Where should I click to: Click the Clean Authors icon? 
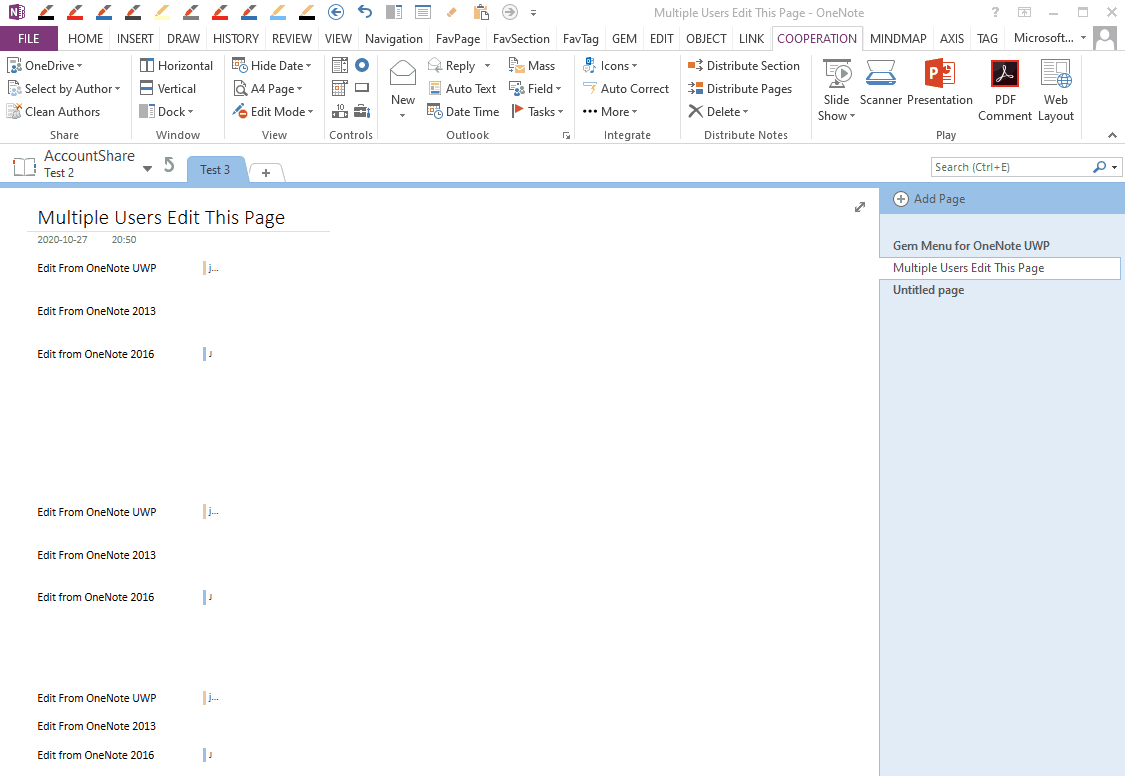(x=14, y=112)
